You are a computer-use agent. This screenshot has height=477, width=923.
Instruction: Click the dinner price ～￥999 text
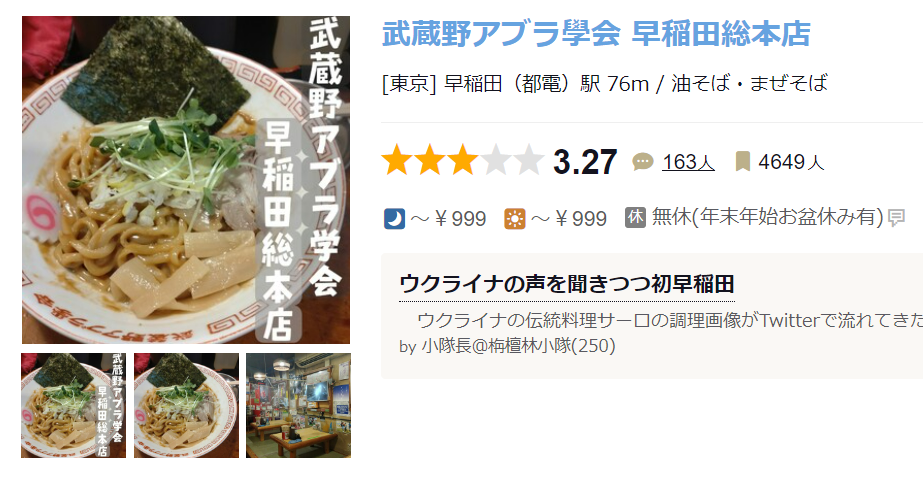[449, 218]
